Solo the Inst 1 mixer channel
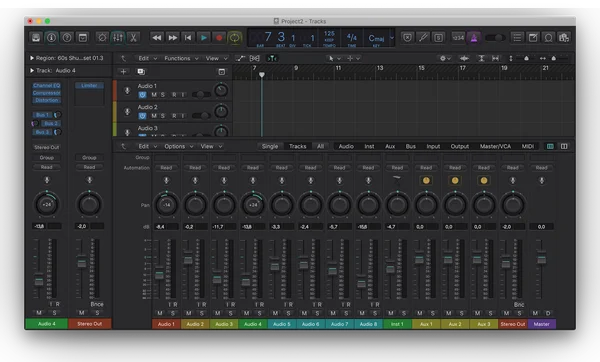The width and height of the screenshot is (600, 362). click(x=404, y=313)
